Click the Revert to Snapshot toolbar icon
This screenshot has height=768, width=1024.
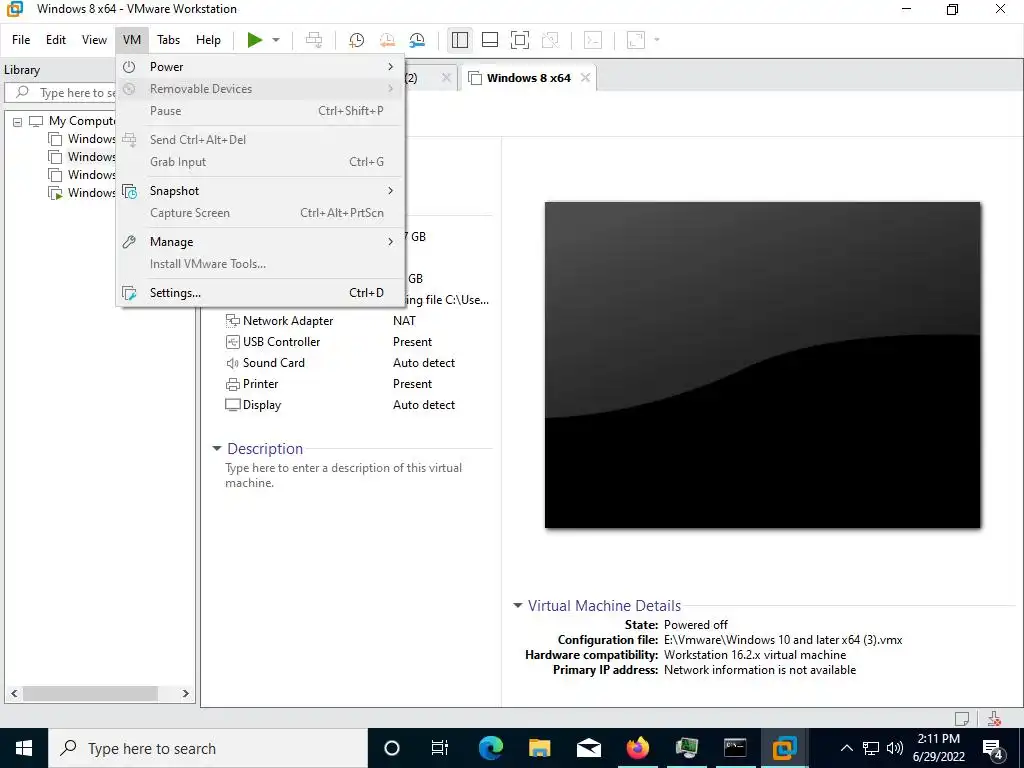click(387, 40)
